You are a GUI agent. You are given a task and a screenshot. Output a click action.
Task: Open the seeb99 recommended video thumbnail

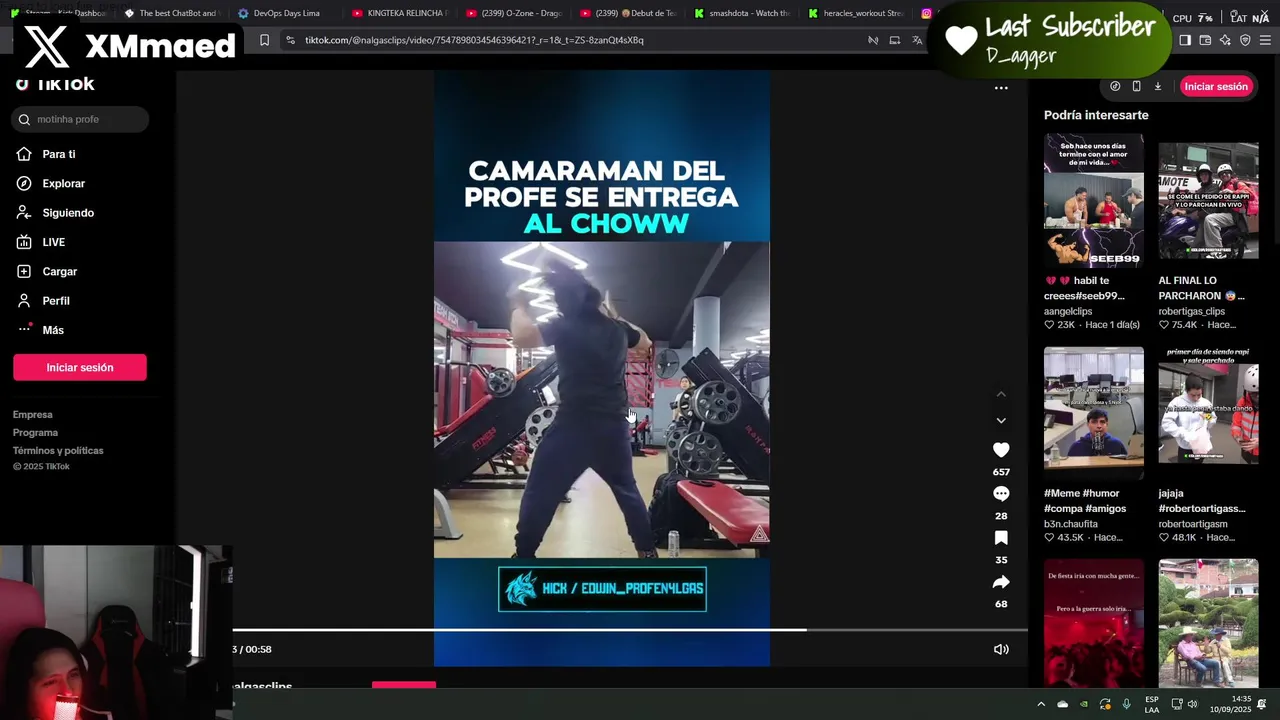pyautogui.click(x=1094, y=200)
